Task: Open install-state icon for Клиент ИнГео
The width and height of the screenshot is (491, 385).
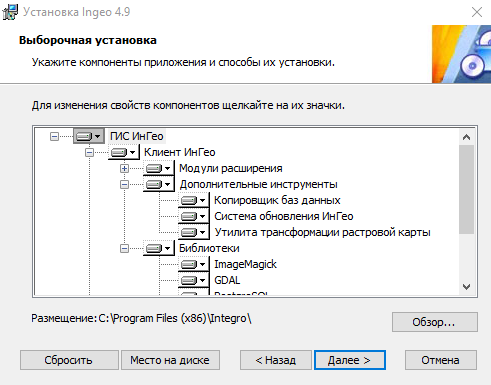Action: click(124, 152)
